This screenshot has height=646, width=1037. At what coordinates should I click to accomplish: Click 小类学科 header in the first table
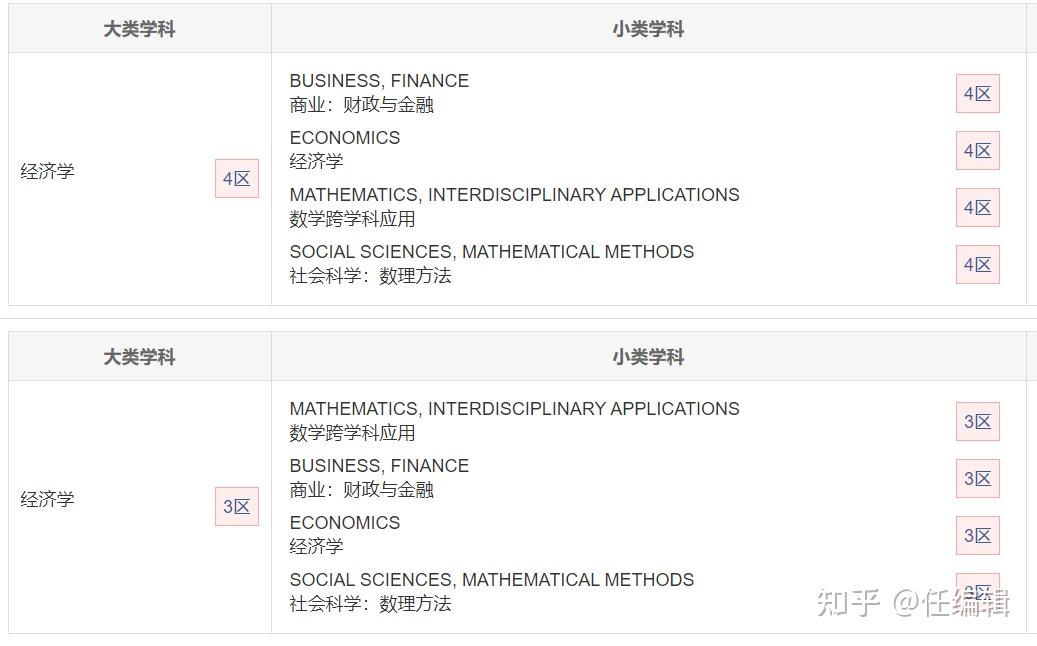pyautogui.click(x=648, y=29)
